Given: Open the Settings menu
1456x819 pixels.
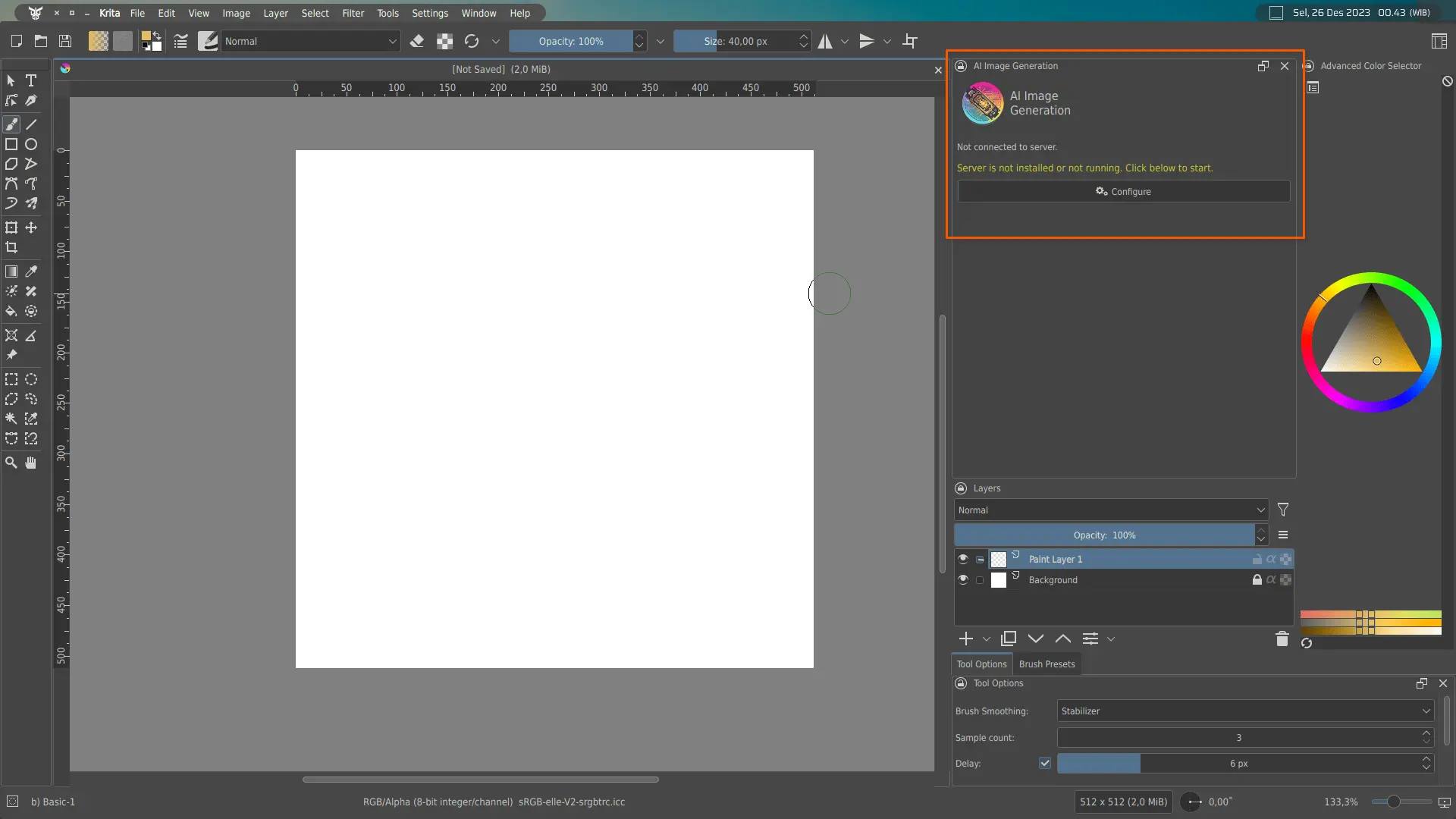Looking at the screenshot, I should [430, 13].
